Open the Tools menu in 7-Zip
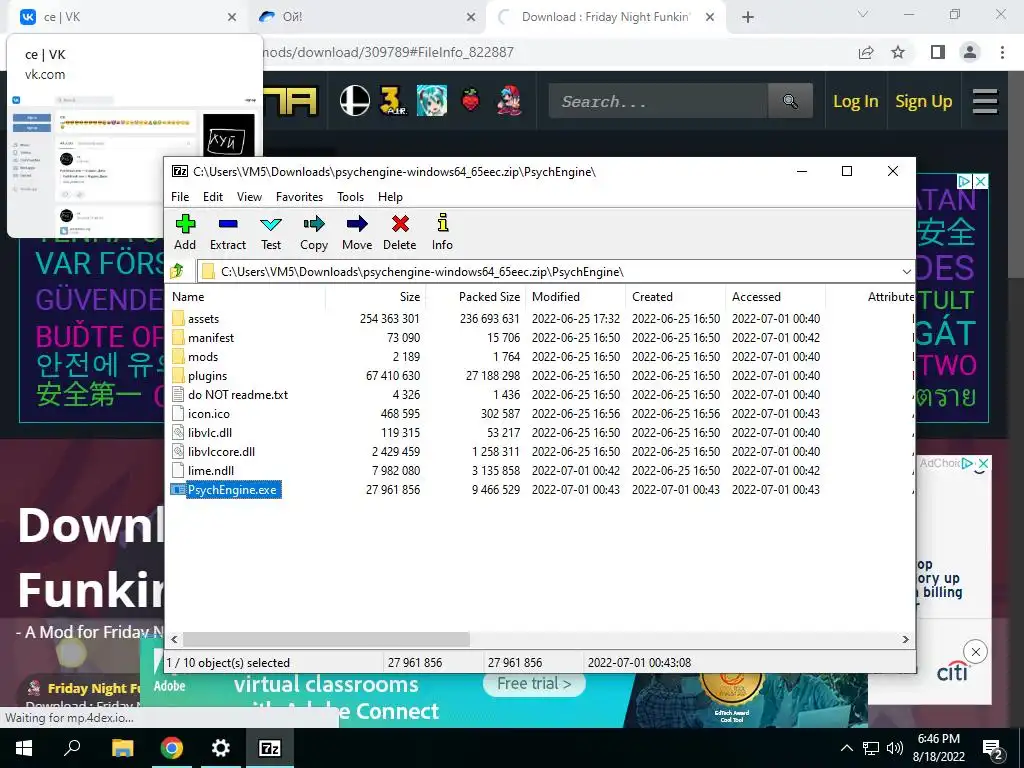1024x768 pixels. click(x=351, y=197)
